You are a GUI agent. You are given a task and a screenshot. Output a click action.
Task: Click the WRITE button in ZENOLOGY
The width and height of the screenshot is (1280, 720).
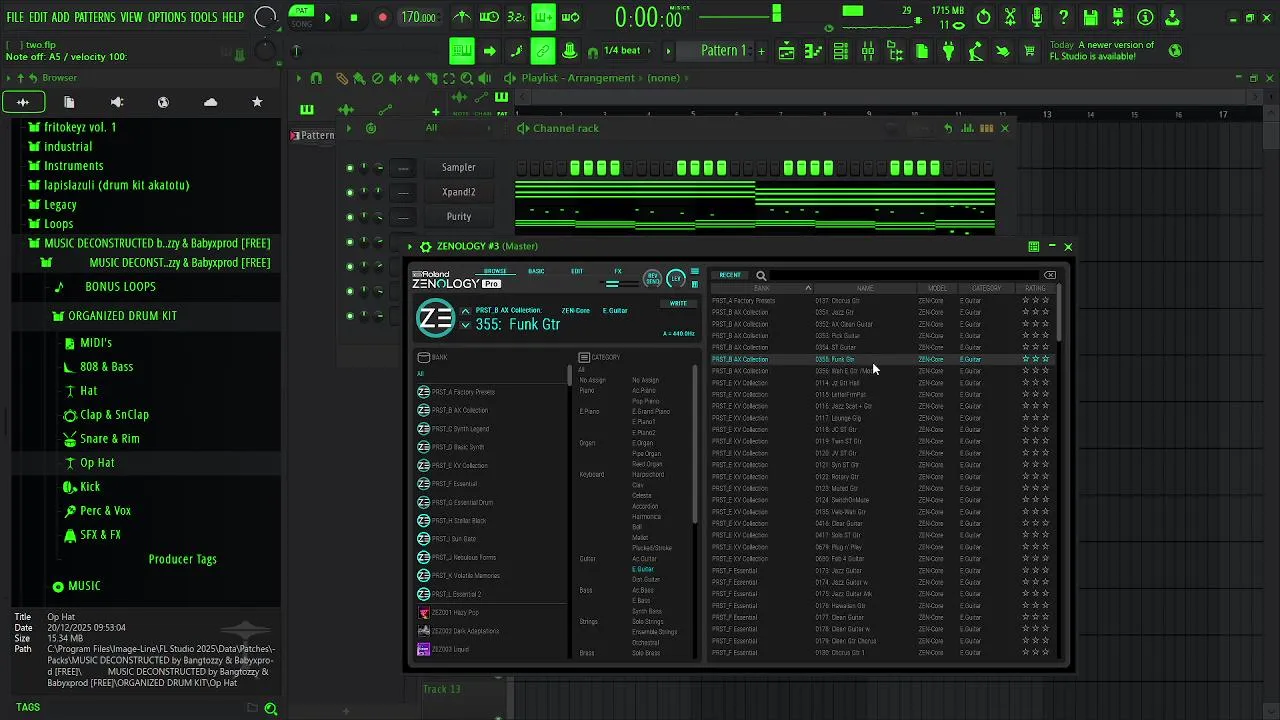pos(678,303)
